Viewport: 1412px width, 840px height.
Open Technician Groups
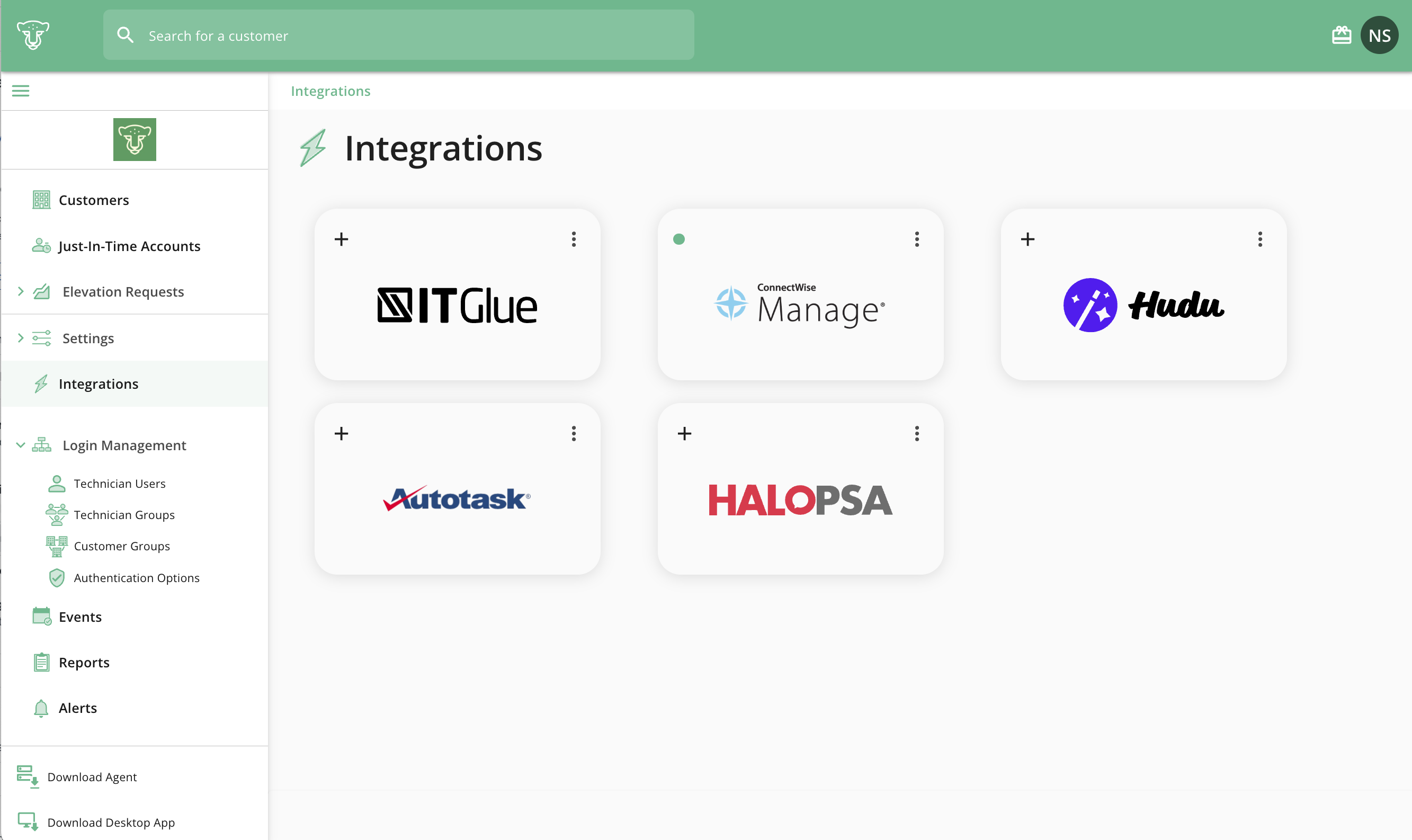coord(124,514)
